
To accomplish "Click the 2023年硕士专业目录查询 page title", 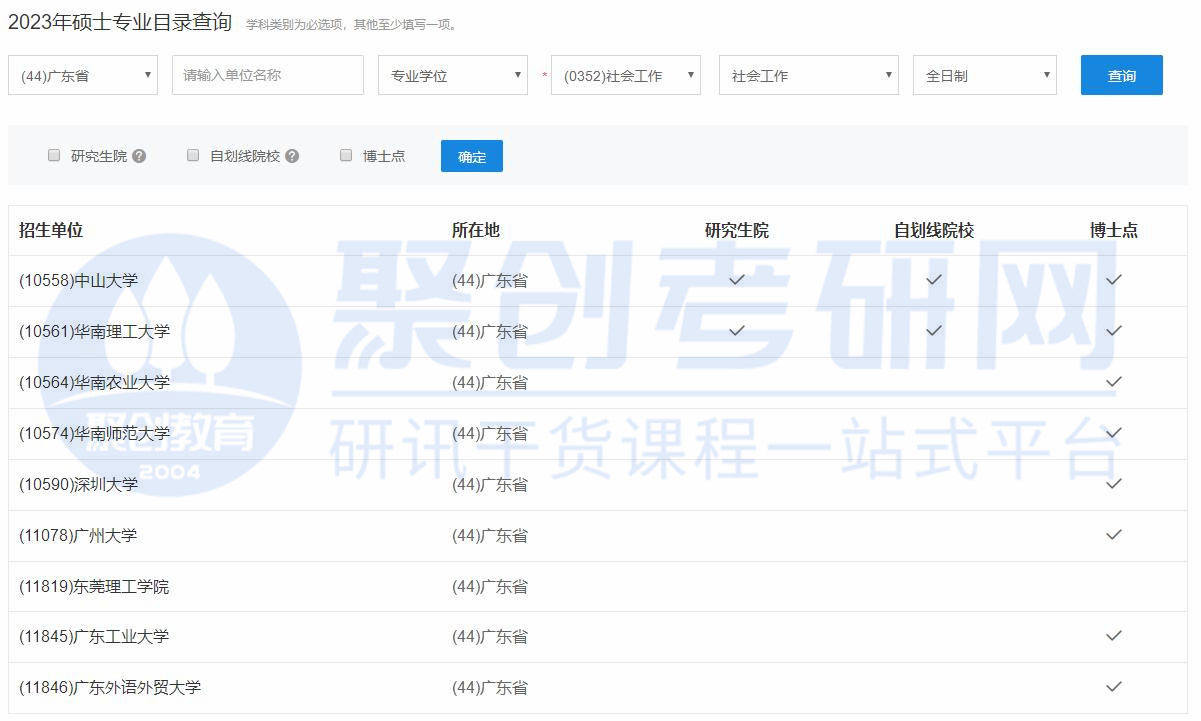I will pyautogui.click(x=120, y=22).
